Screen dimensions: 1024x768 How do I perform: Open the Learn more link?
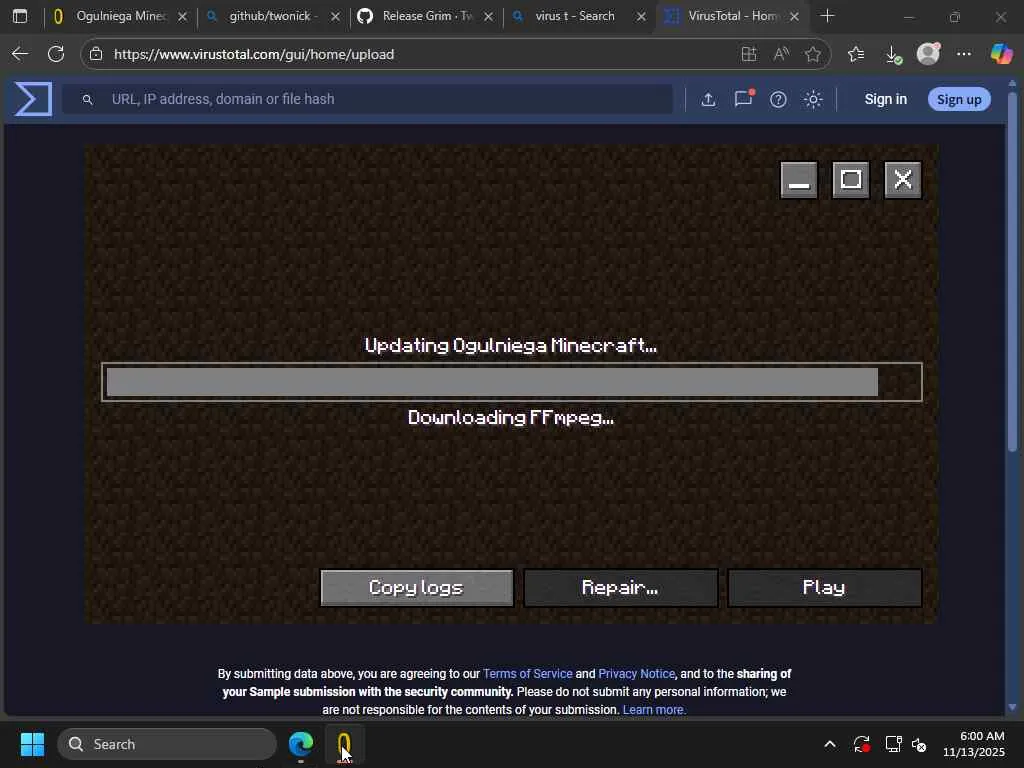654,709
